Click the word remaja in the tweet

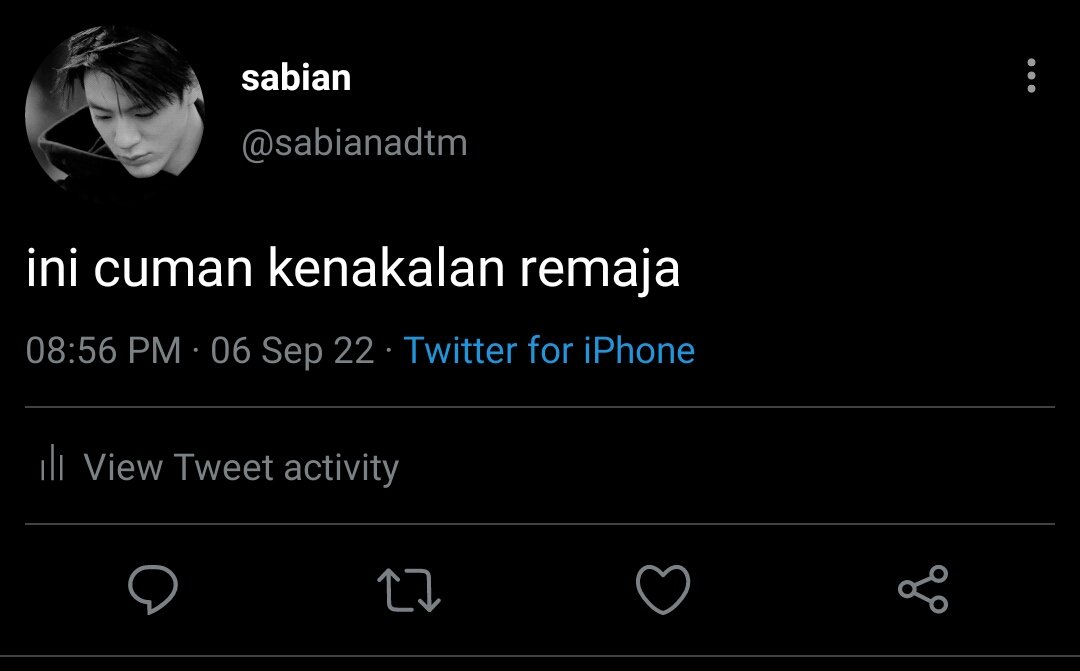(x=599, y=270)
